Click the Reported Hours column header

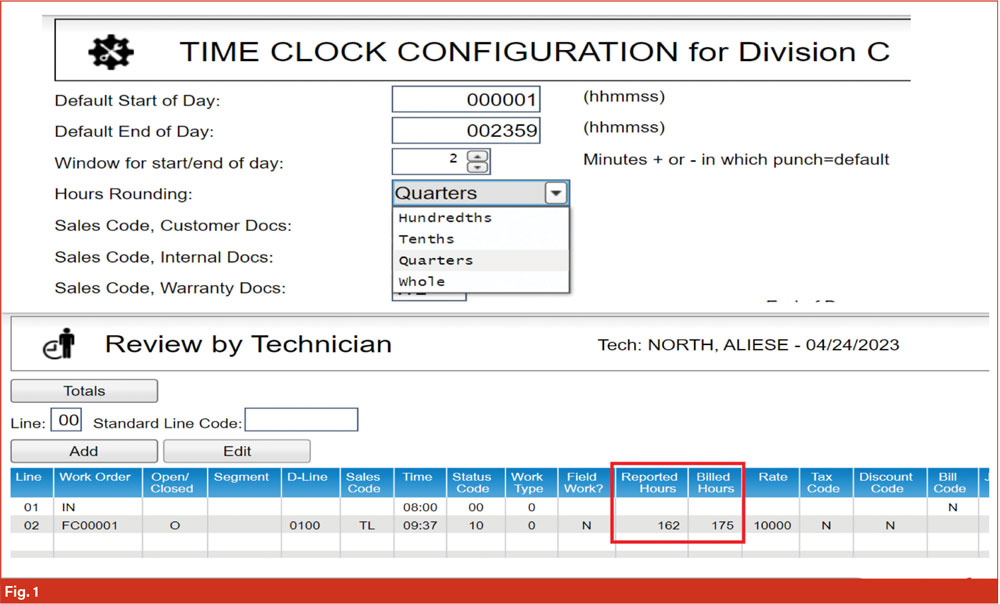[651, 483]
